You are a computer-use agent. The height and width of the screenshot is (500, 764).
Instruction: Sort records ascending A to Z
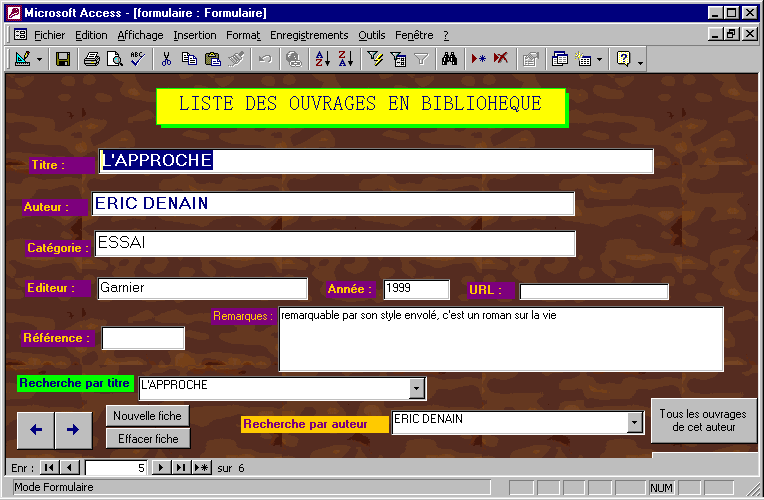pos(322,59)
